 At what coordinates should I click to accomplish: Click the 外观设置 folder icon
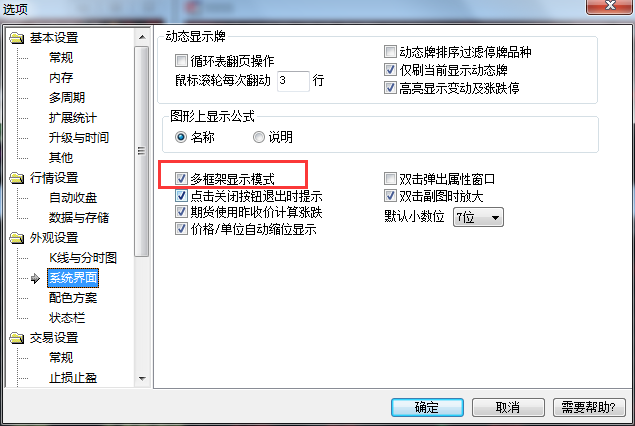17,238
